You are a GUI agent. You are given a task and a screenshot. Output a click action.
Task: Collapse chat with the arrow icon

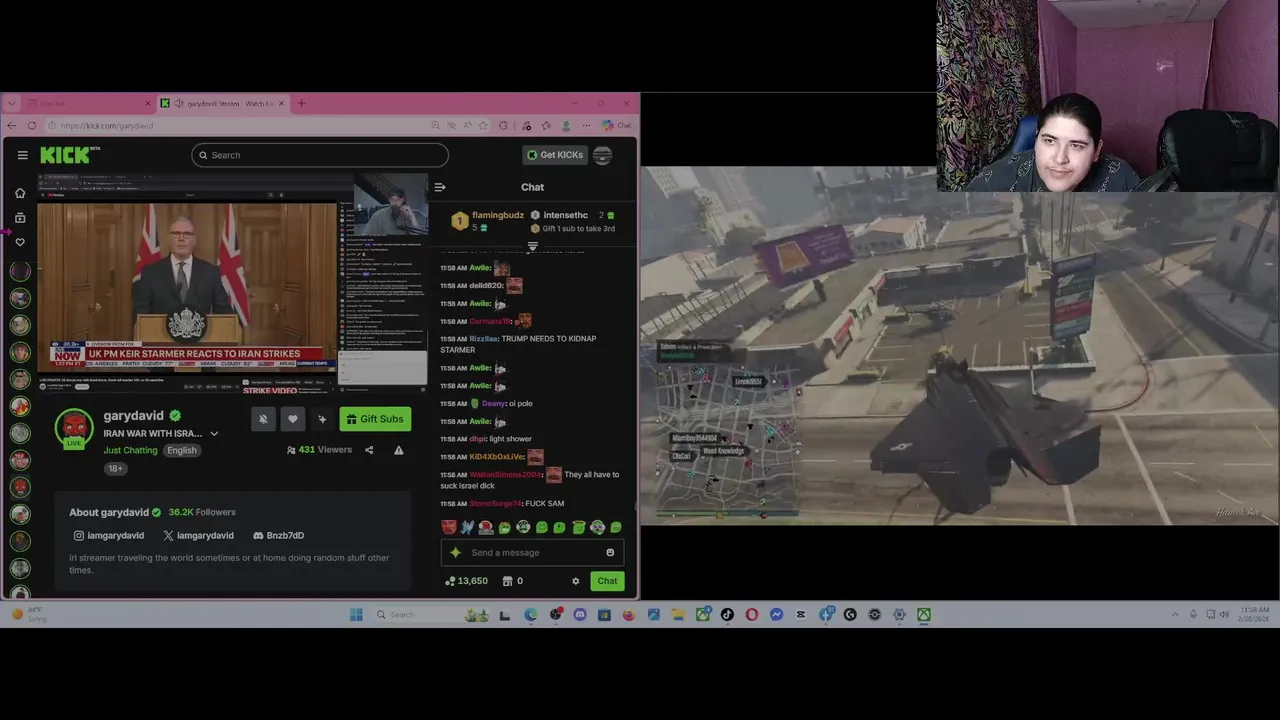pos(440,187)
